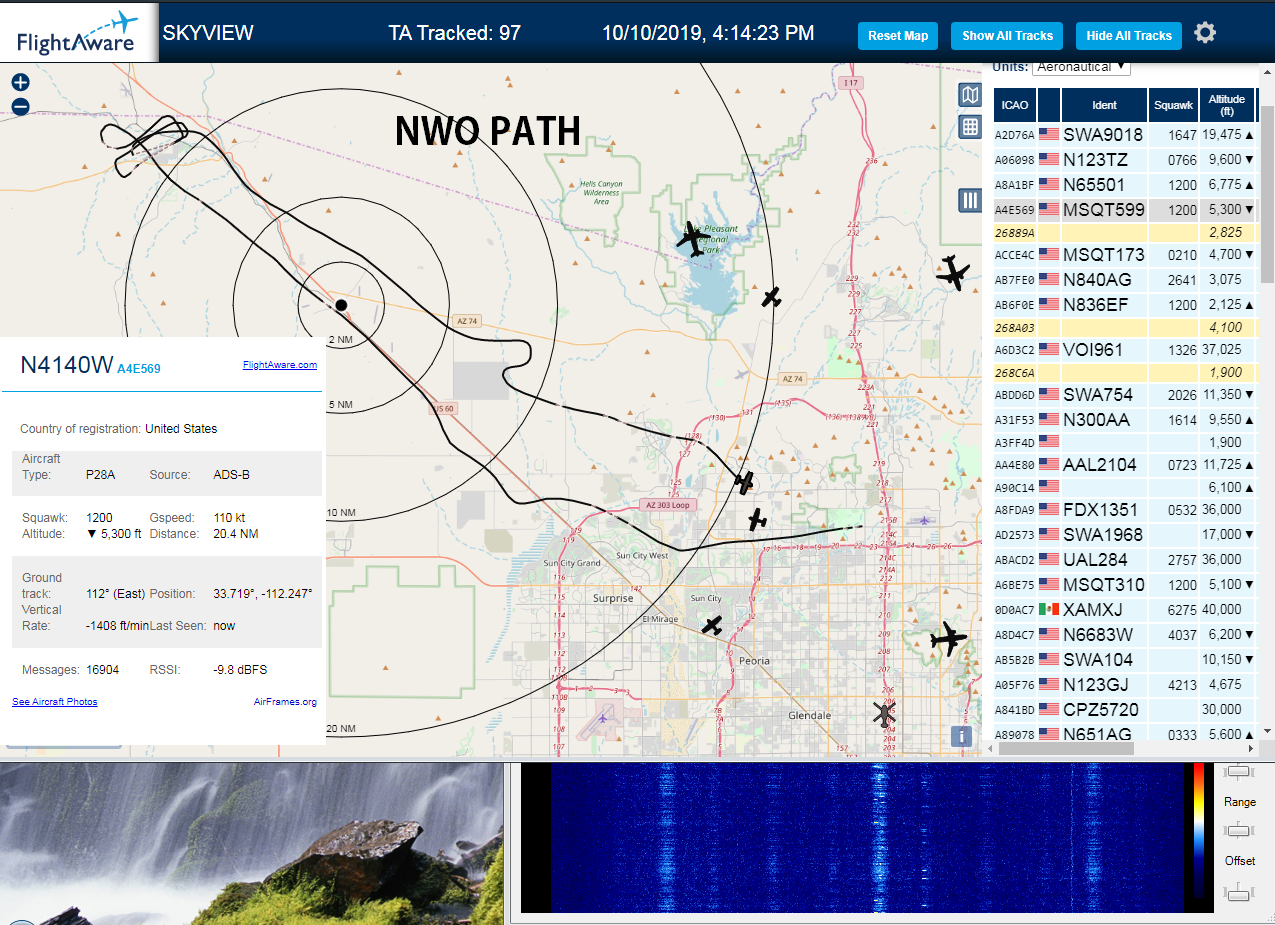Select the N123TZ aircraft row
1275x925 pixels.
[1124, 159]
